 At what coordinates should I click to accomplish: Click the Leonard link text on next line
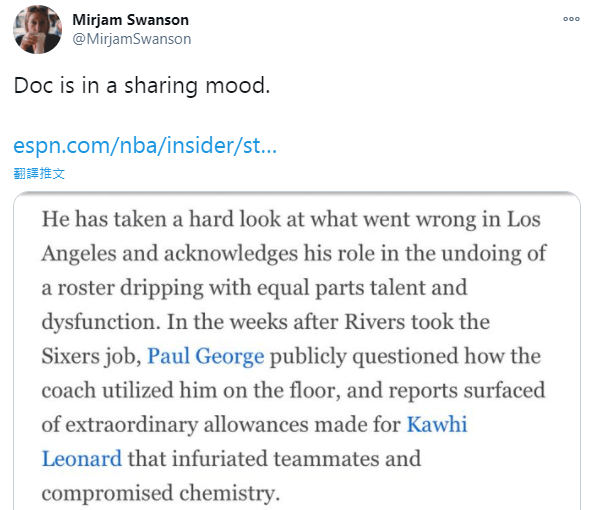82,459
